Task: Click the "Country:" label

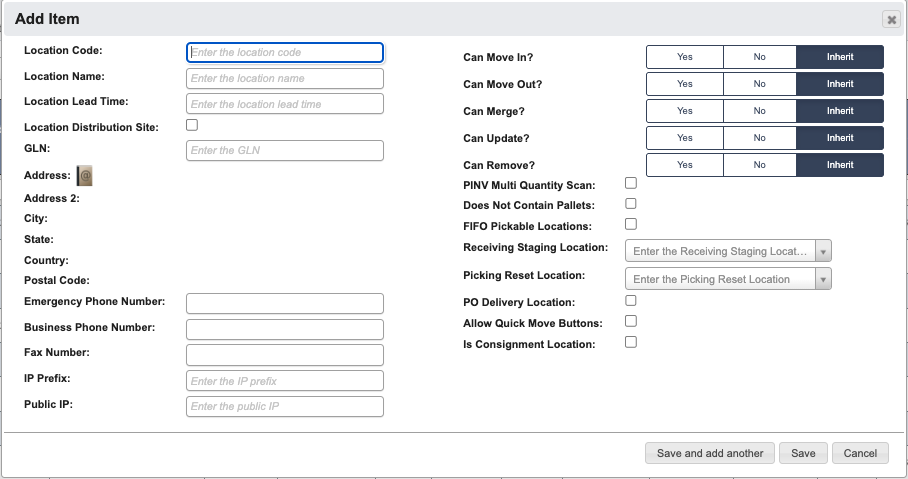Action: [46, 261]
